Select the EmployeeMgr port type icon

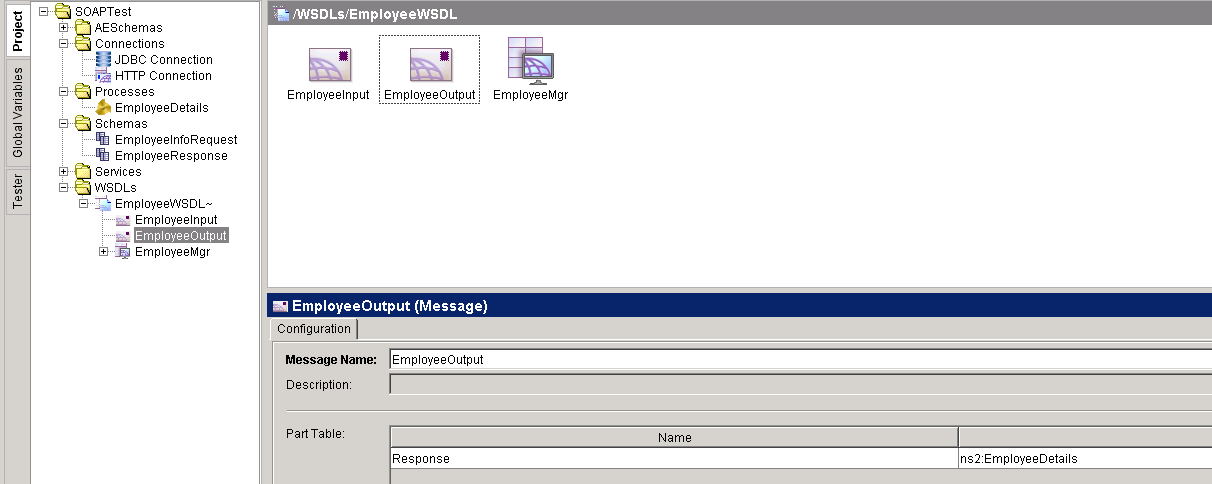click(x=530, y=61)
